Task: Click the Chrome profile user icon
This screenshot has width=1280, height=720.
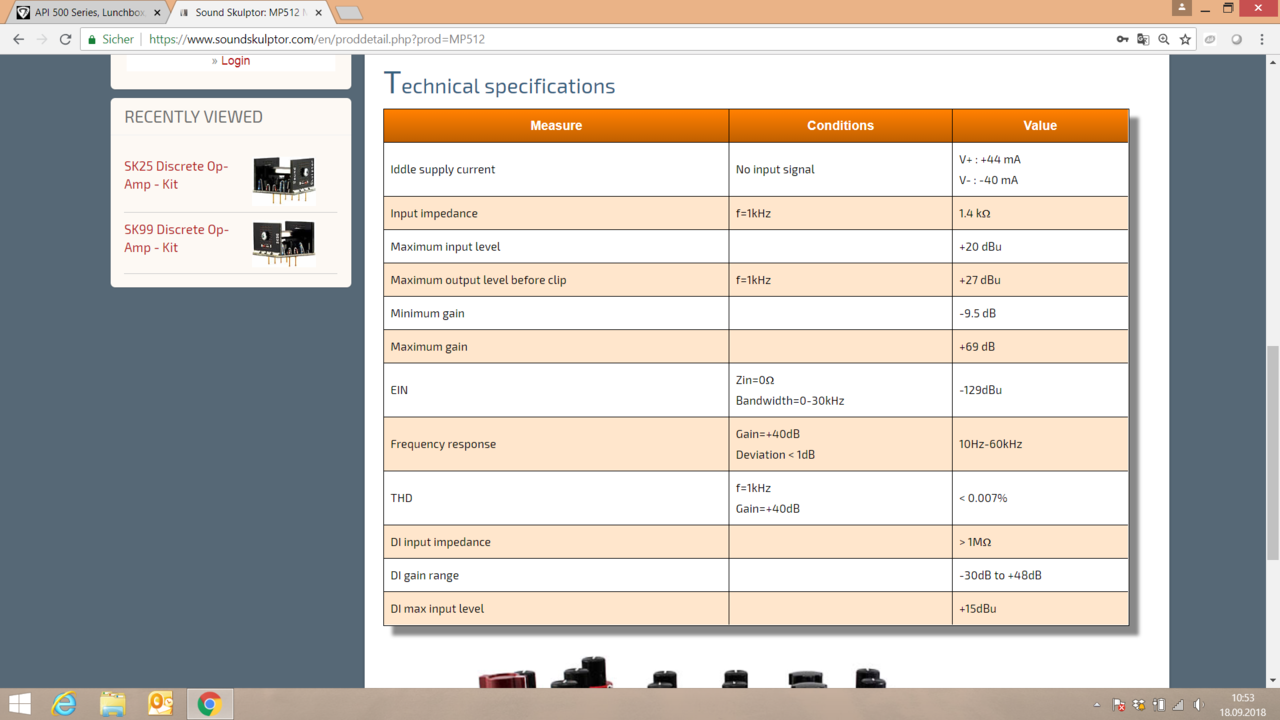Action: click(x=1181, y=8)
